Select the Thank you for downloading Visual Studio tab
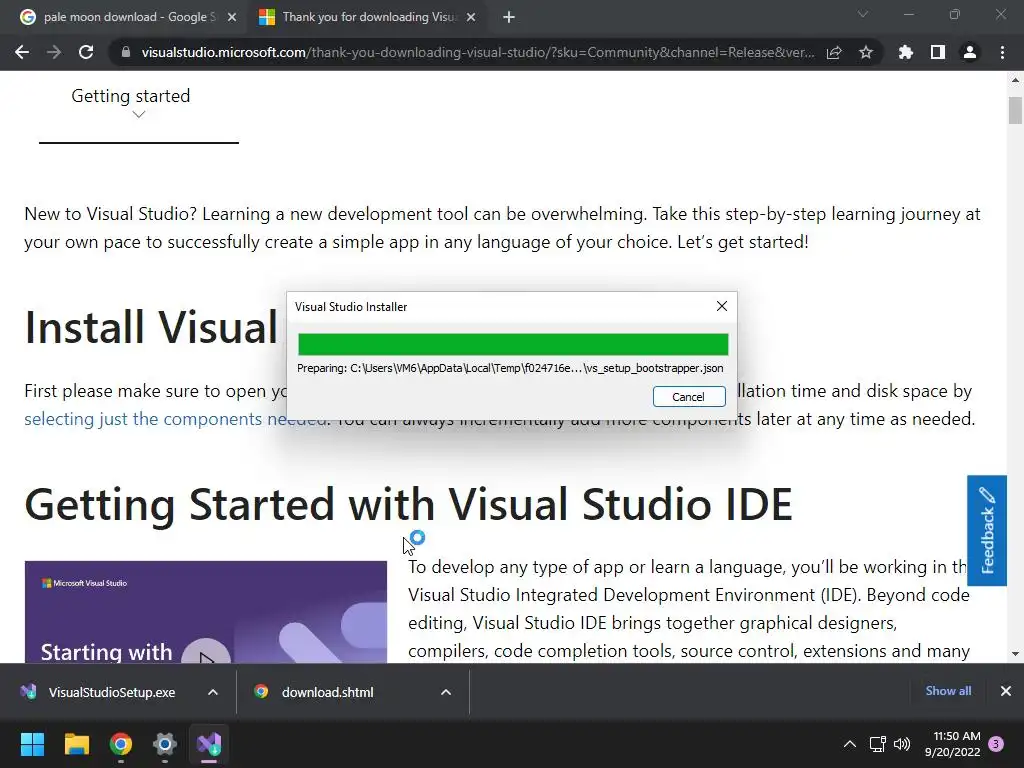Screen dimensions: 1024x768 pyautogui.click(x=369, y=17)
